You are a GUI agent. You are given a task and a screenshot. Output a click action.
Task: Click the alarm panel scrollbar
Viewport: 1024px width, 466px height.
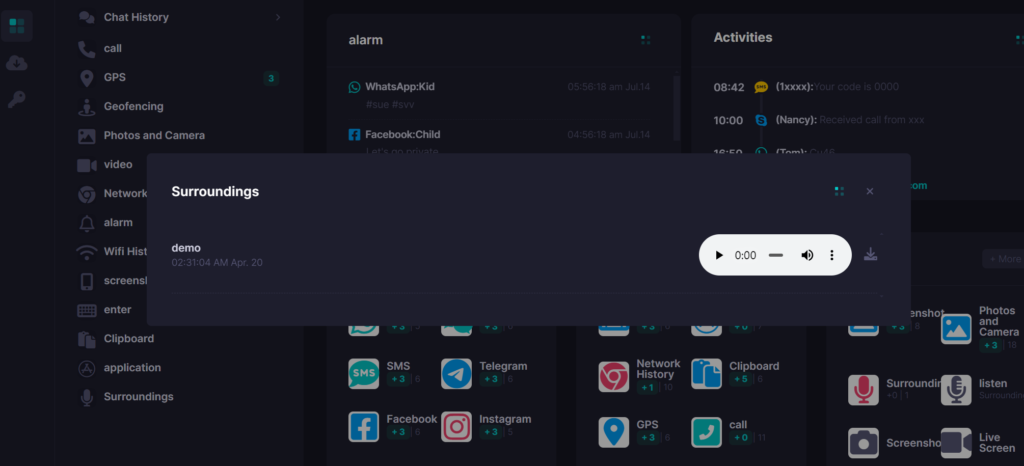pyautogui.click(x=676, y=108)
